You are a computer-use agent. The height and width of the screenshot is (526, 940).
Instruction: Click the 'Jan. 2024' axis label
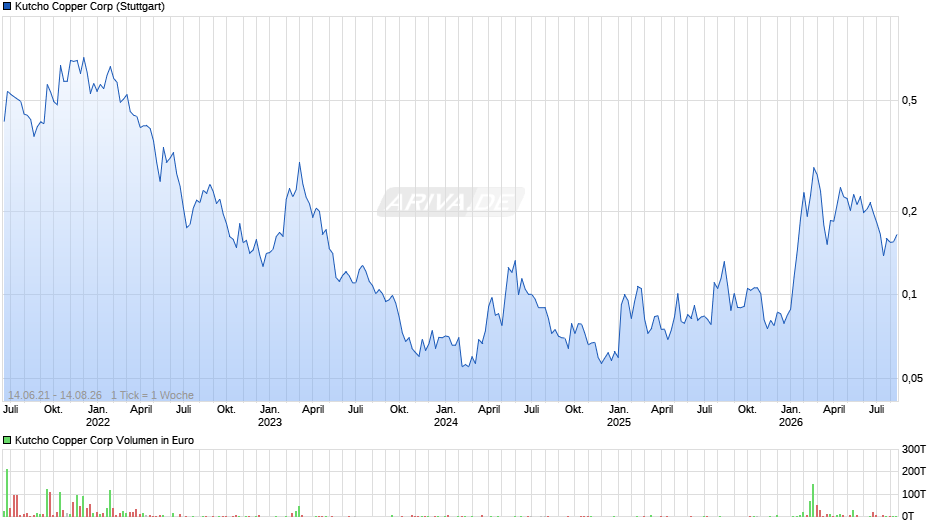tap(445, 416)
